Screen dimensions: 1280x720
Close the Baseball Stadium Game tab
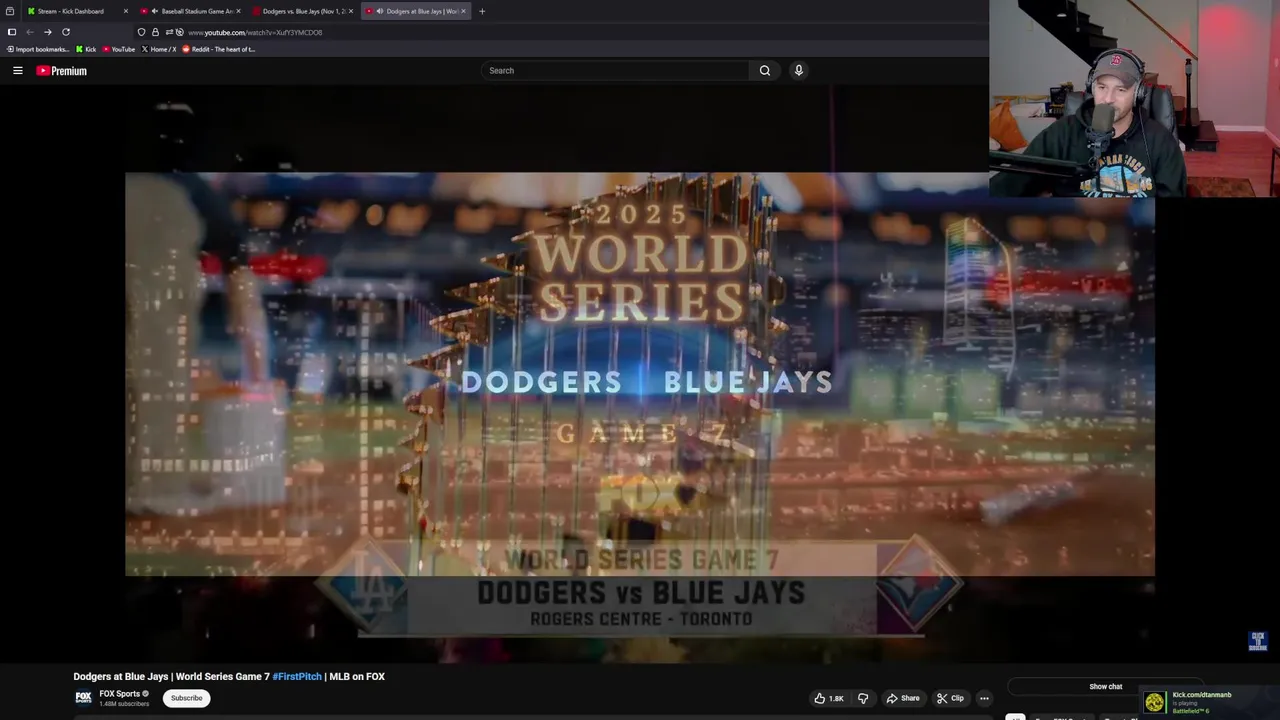click(238, 11)
